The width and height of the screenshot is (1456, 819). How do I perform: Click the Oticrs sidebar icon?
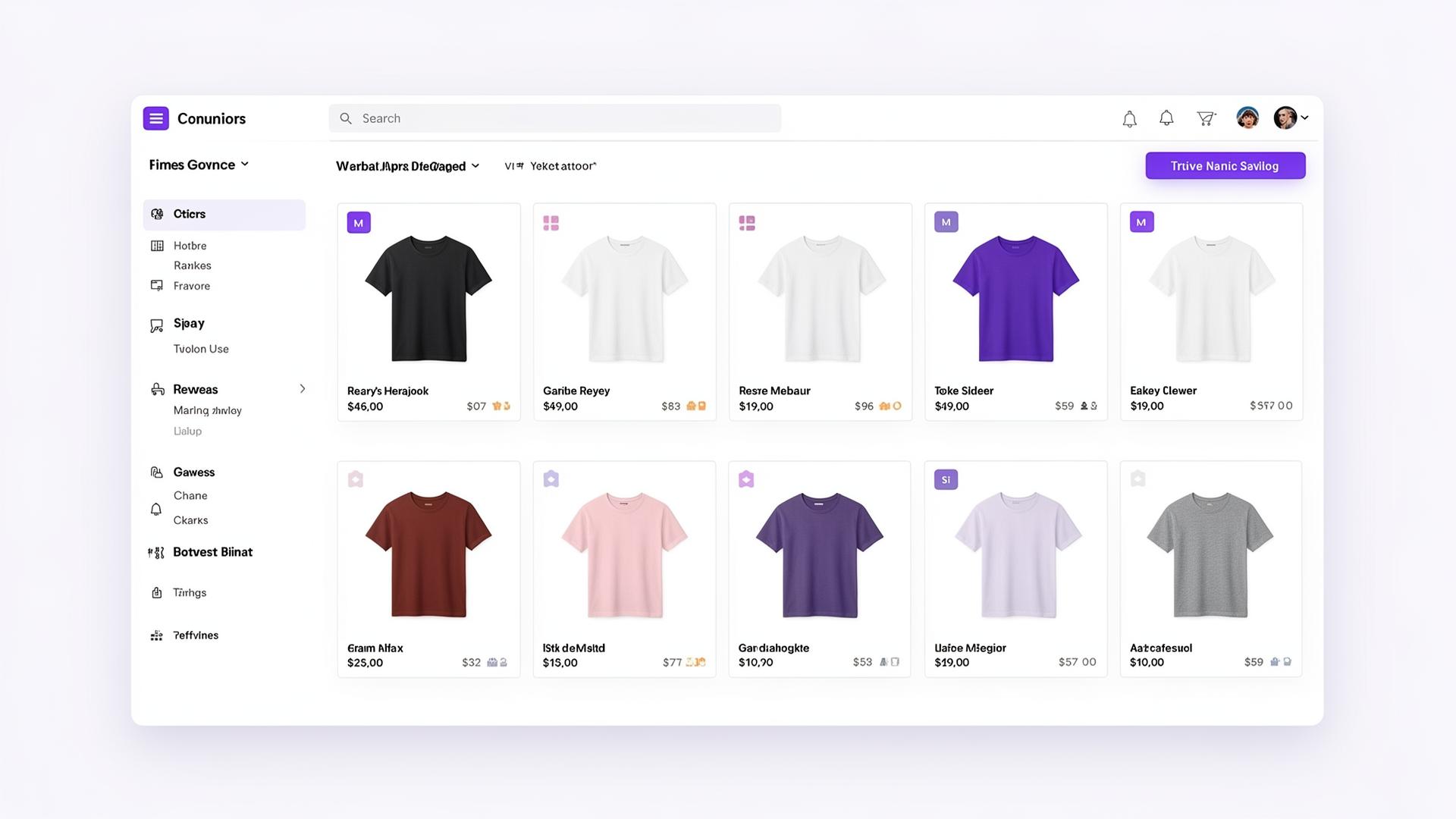[x=157, y=214]
